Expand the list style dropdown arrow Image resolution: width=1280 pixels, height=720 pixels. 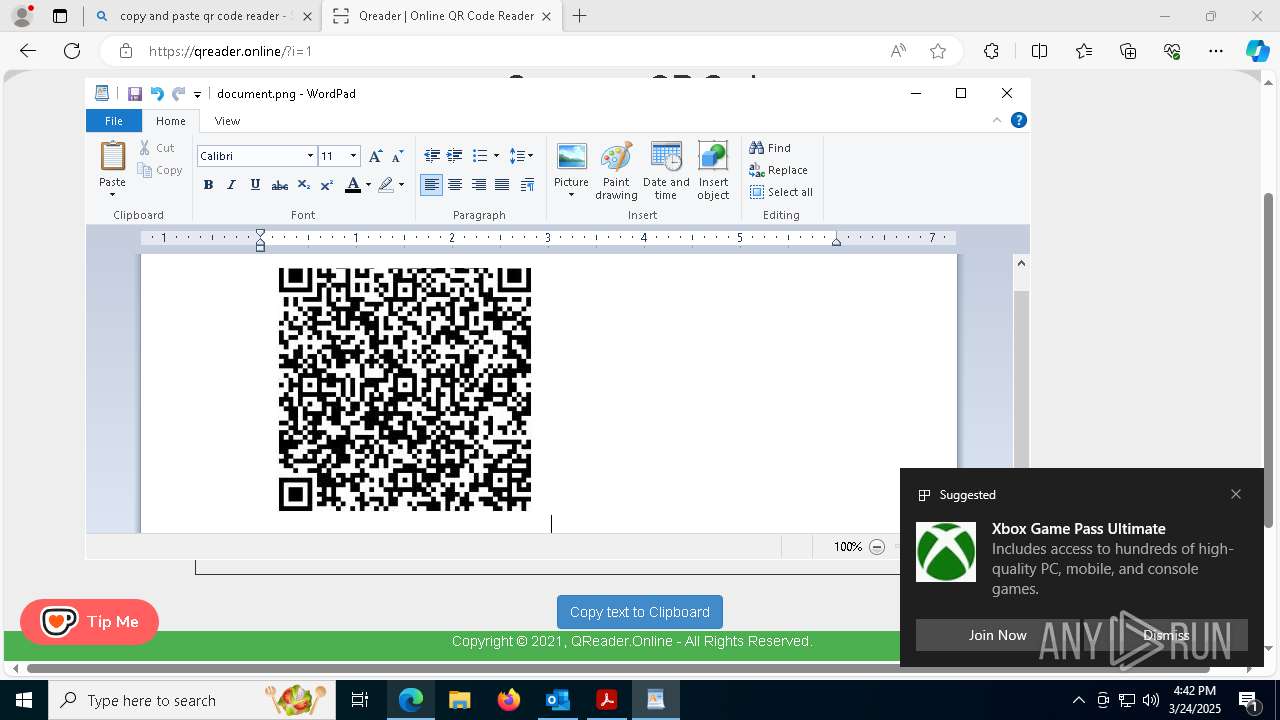point(496,156)
